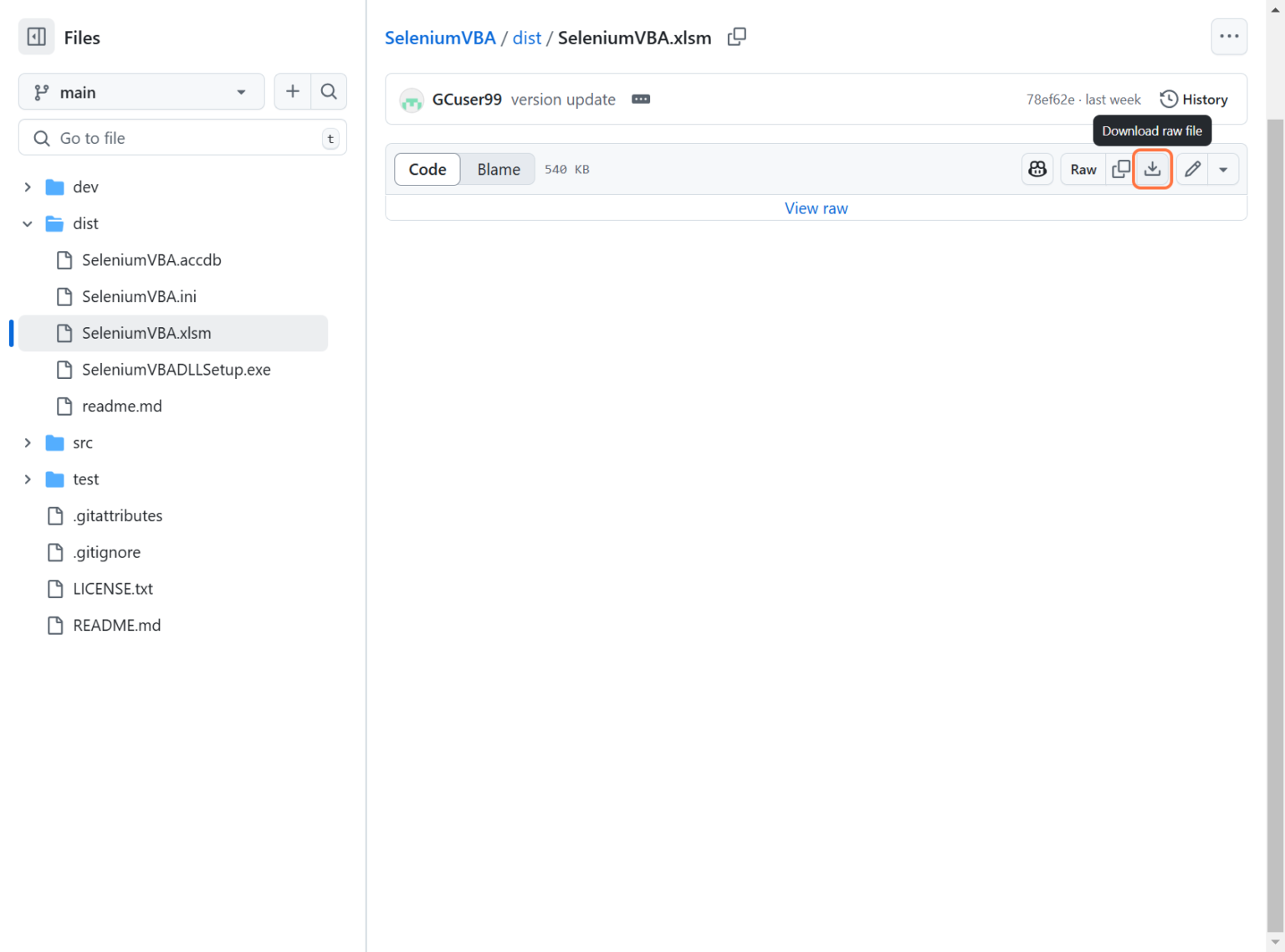
Task: Expand the full commit message ellipsis
Action: point(641,99)
